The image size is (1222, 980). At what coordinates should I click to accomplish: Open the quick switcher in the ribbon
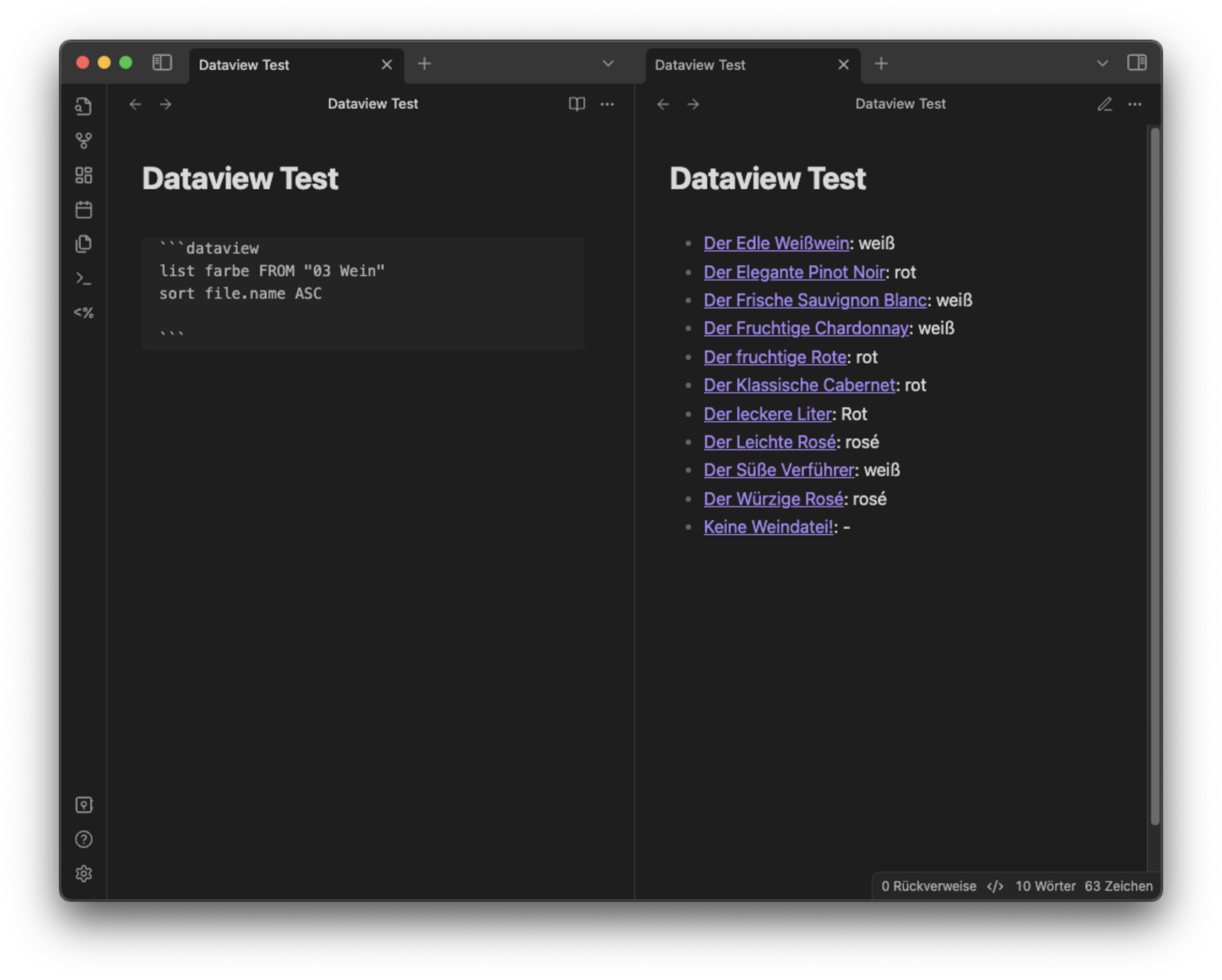pyautogui.click(x=84, y=106)
